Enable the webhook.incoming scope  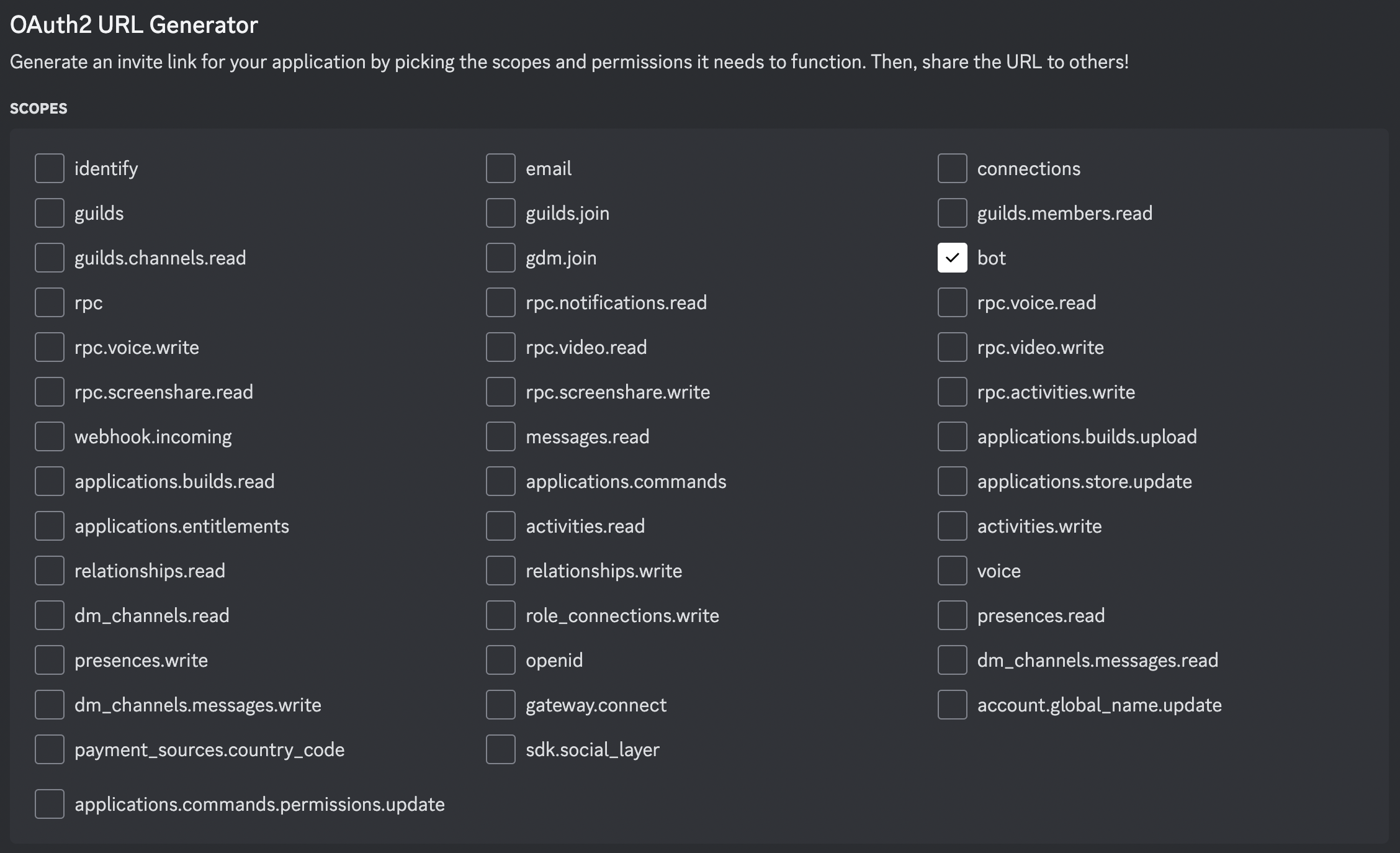(50, 436)
